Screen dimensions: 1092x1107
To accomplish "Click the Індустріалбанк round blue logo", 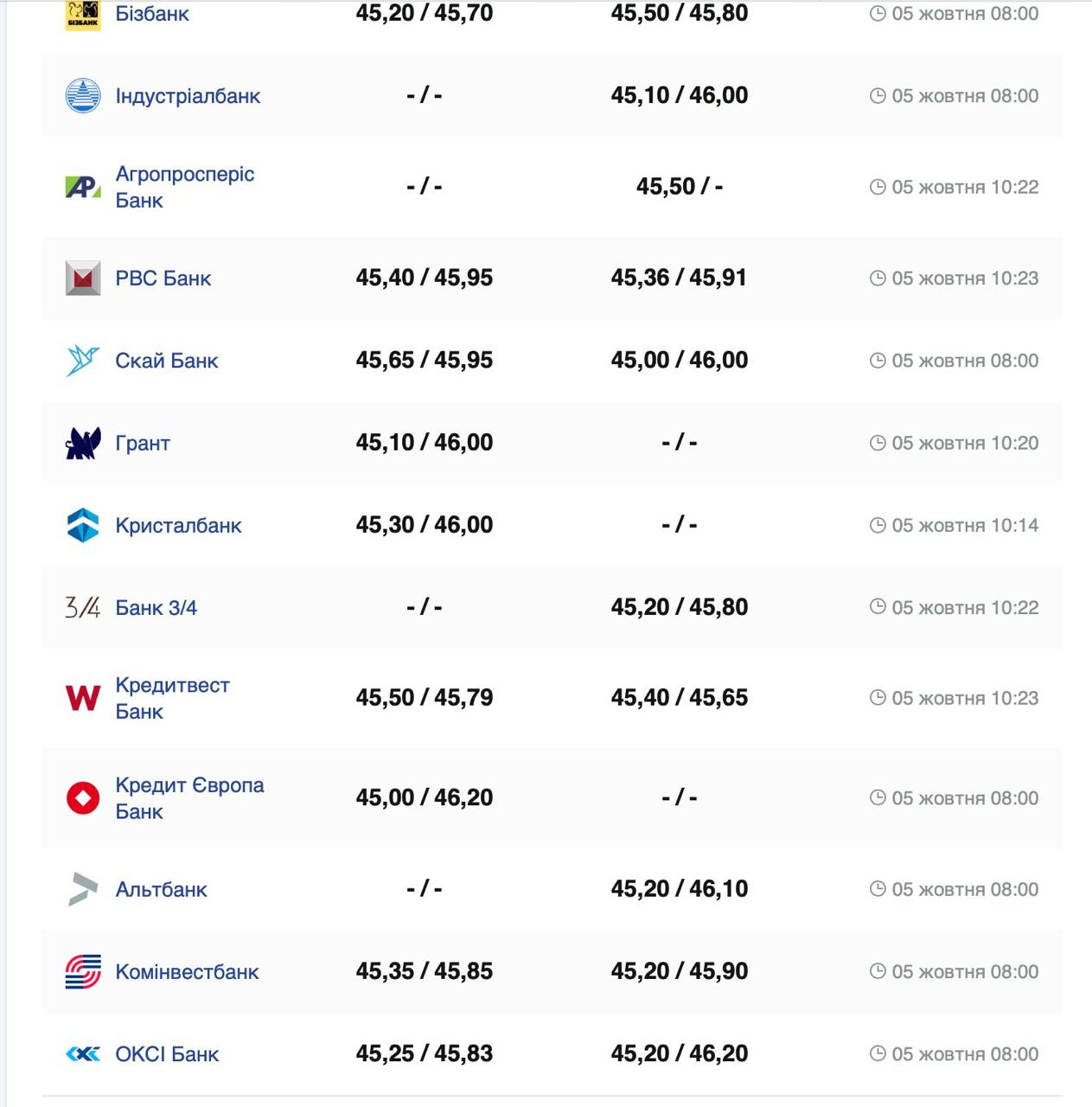I will coord(83,96).
